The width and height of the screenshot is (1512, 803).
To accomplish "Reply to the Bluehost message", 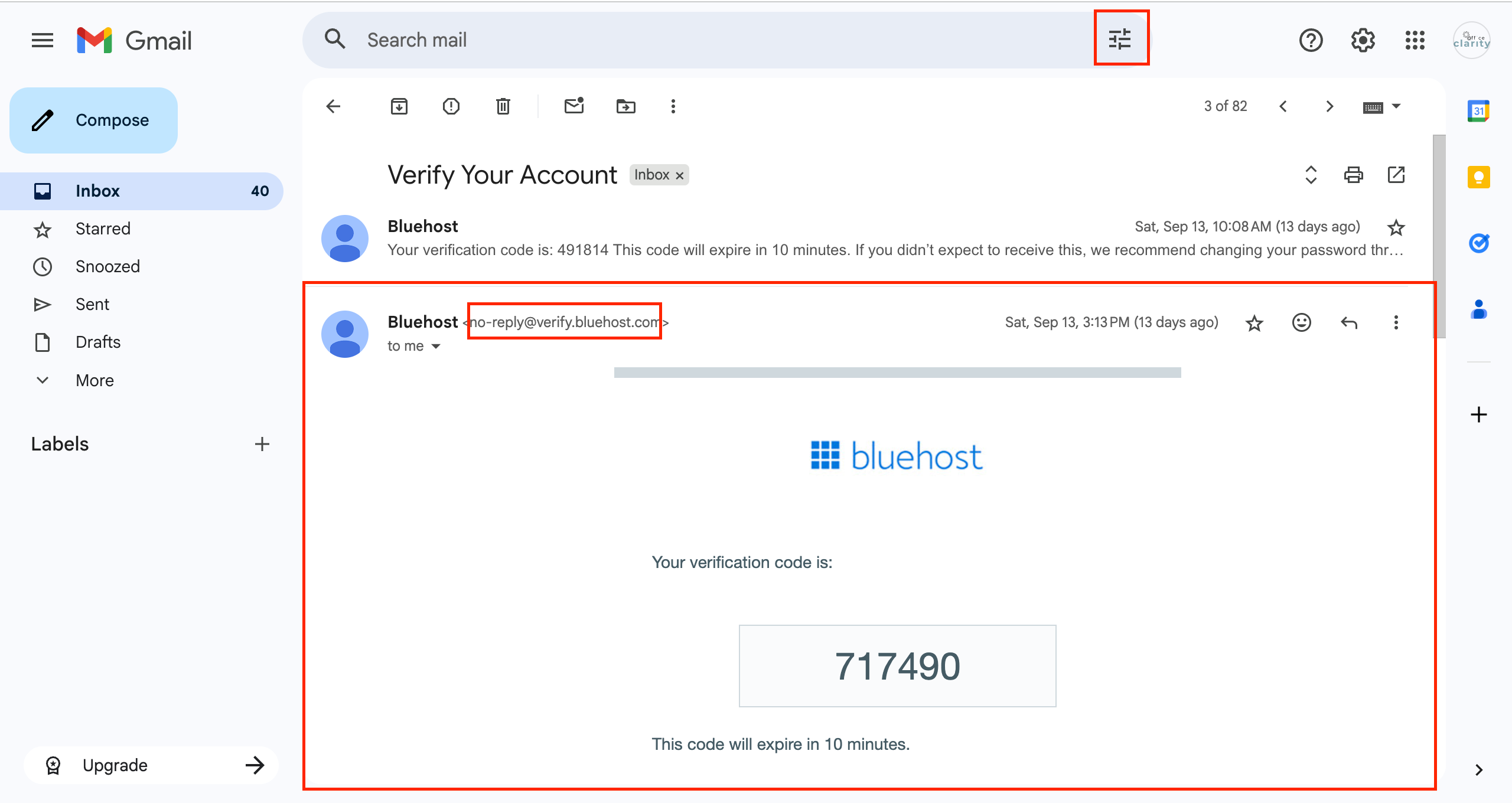I will pyautogui.click(x=1349, y=322).
